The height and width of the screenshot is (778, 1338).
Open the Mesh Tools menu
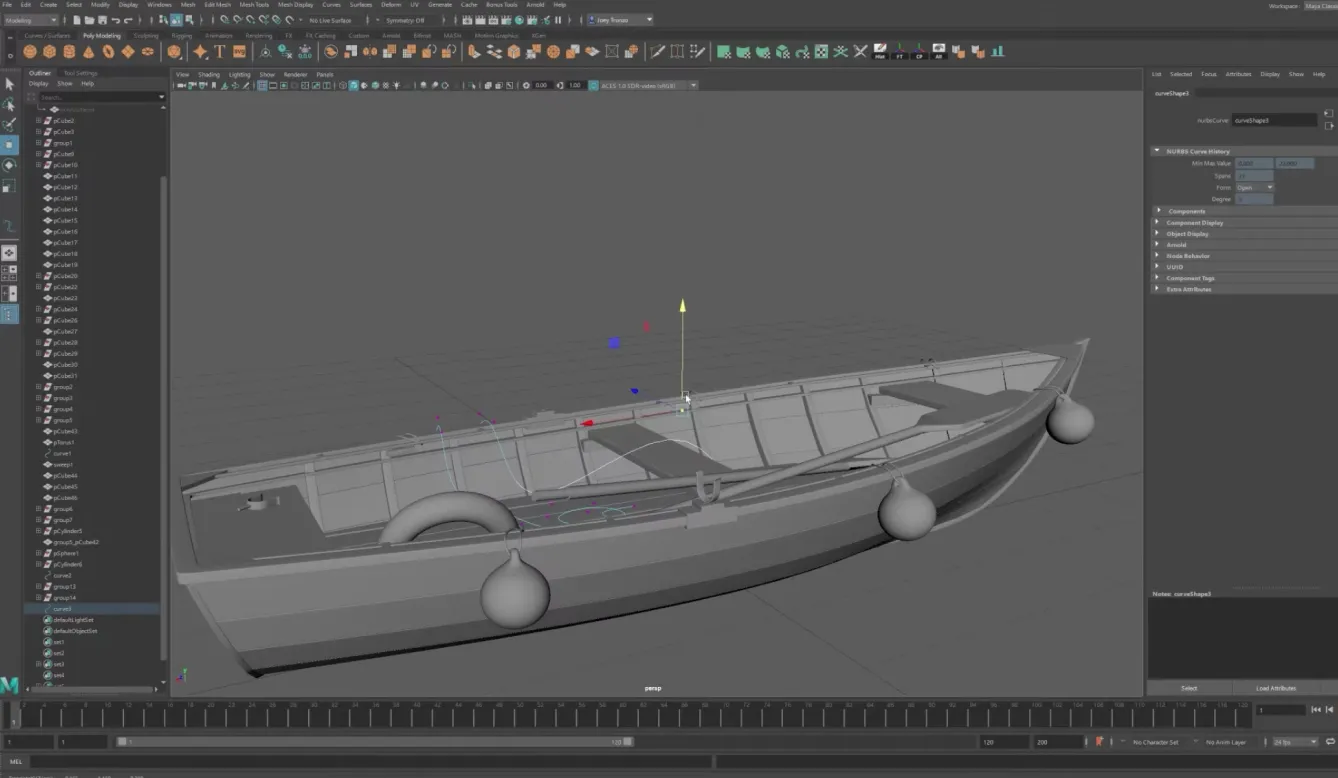254,5
